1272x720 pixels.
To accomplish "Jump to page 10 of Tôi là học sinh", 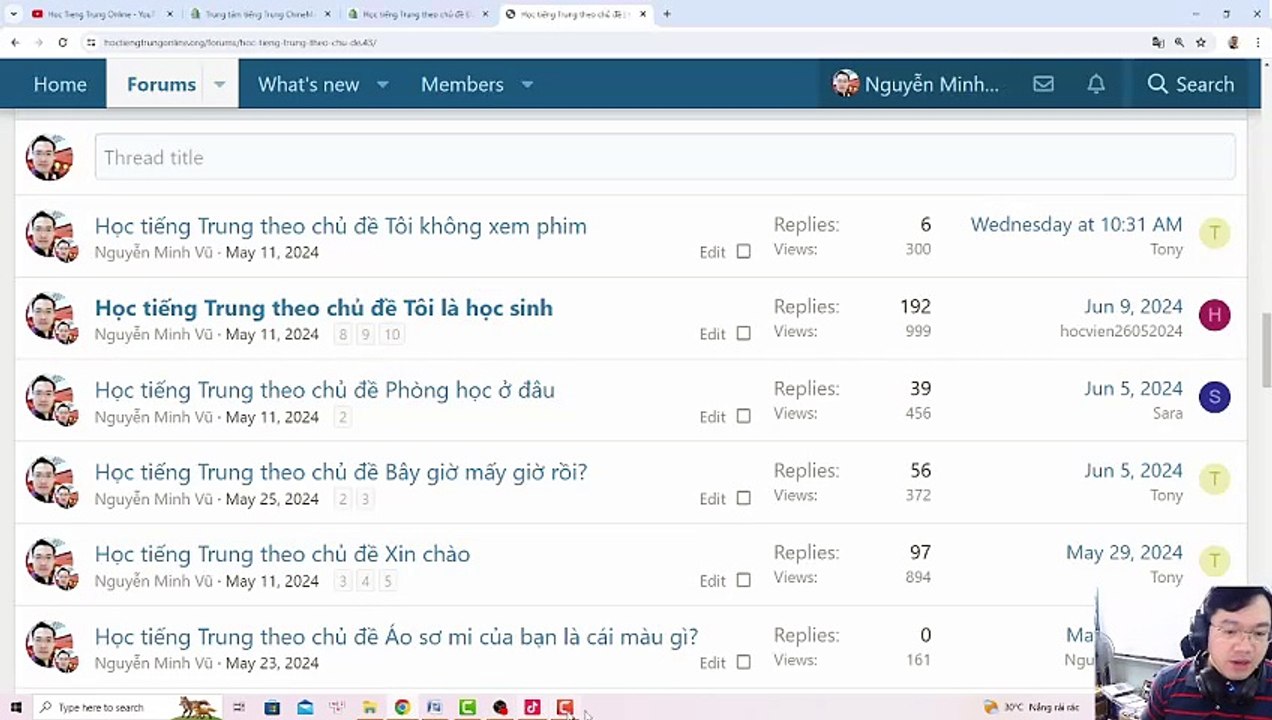I will coord(392,335).
